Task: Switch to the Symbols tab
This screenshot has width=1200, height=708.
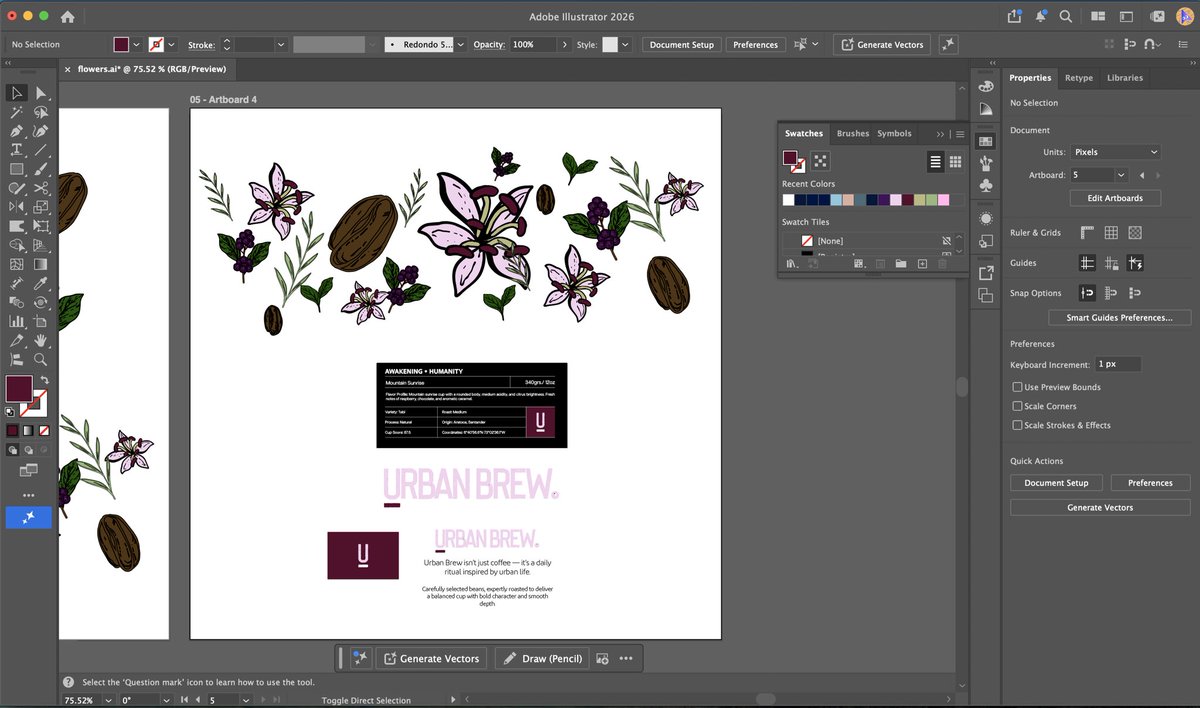Action: (894, 133)
